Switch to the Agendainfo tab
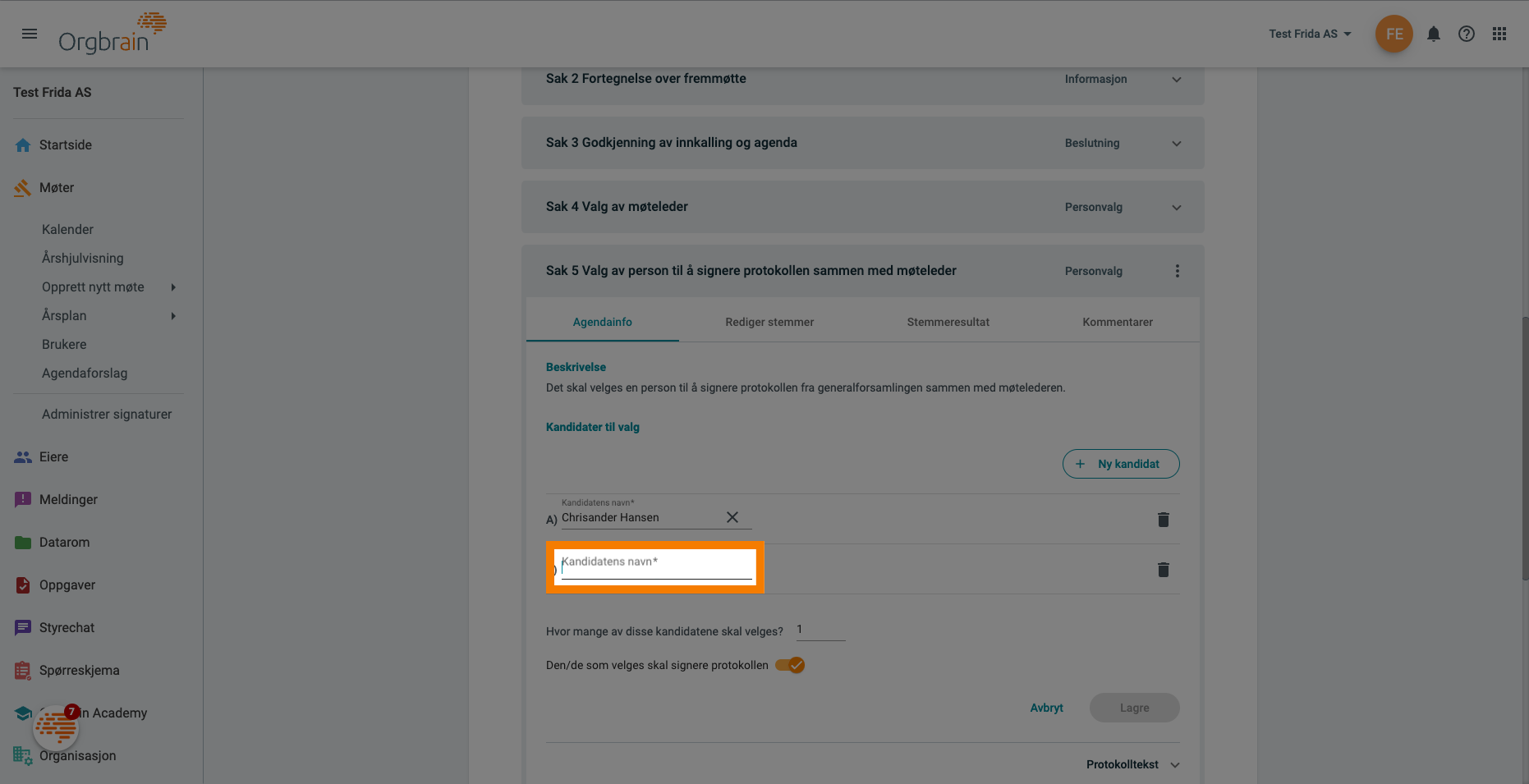 pos(603,322)
